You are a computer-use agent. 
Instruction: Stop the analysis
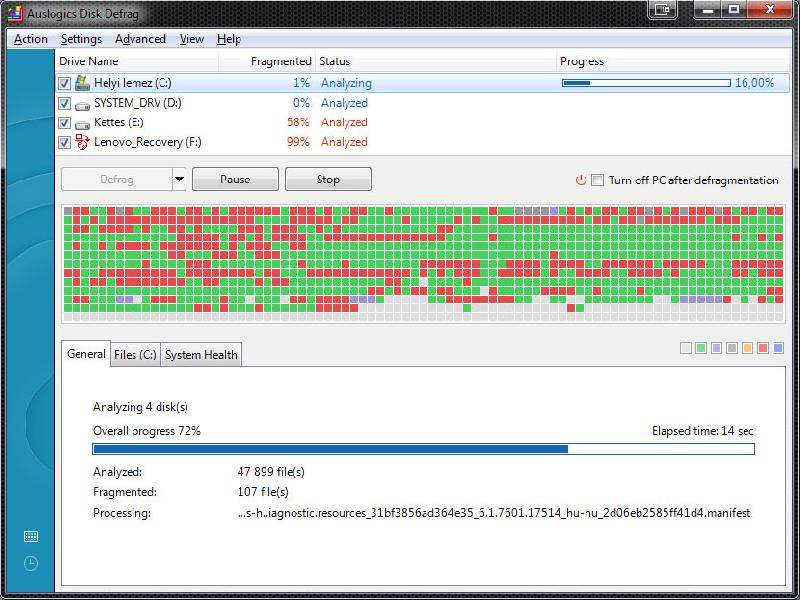coord(328,179)
